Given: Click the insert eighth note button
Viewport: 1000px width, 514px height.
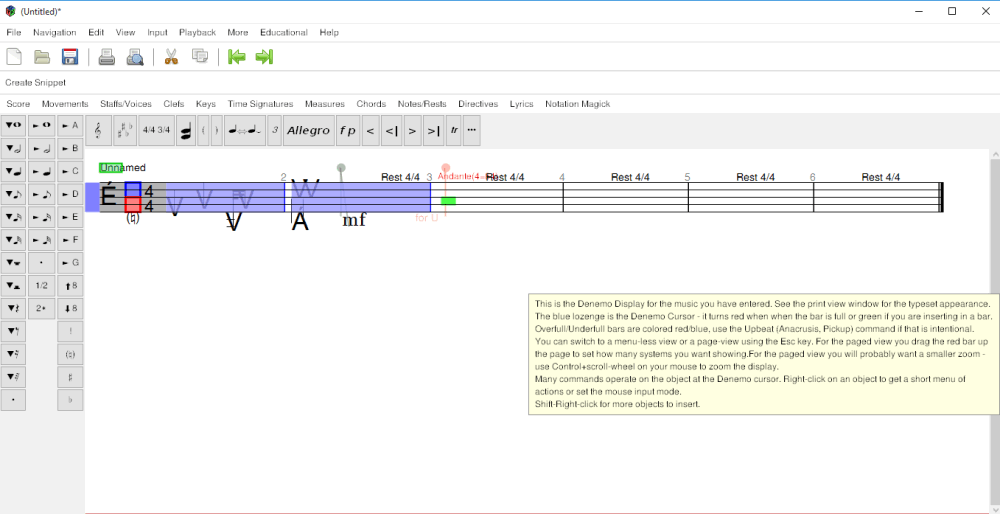Looking at the screenshot, I should (42, 195).
